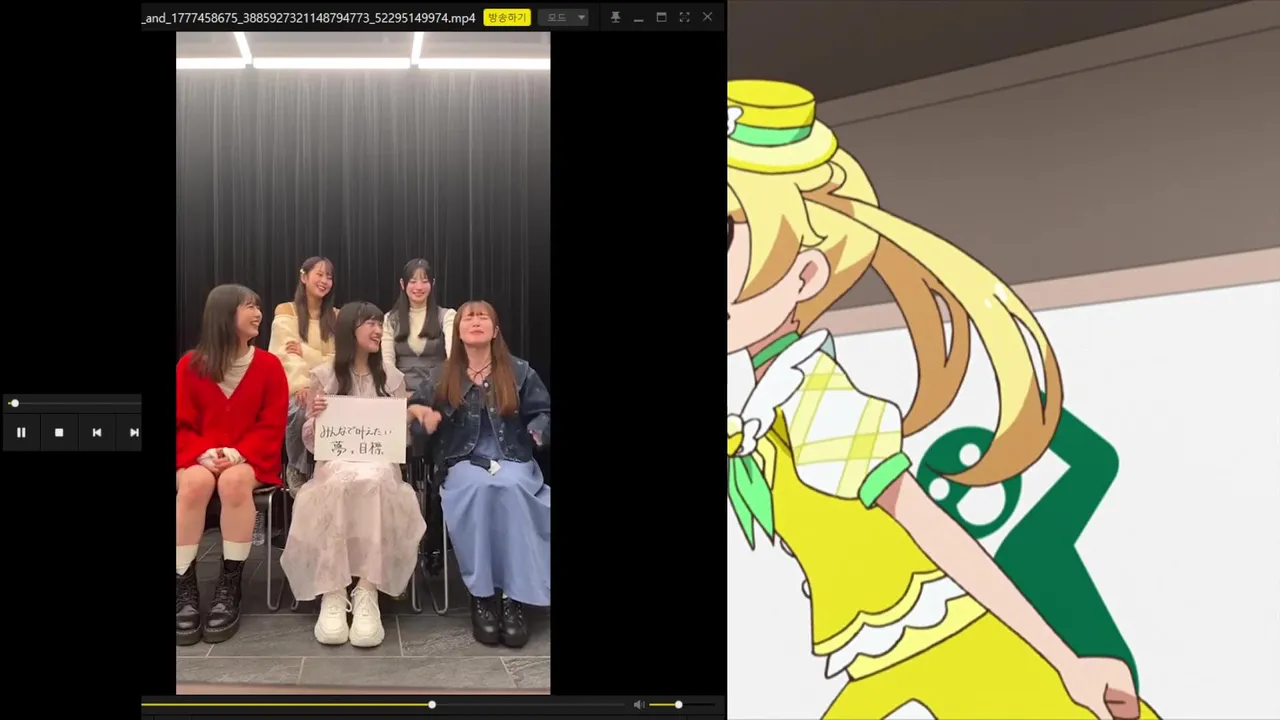Viewport: 1280px width, 720px height.
Task: Open the 모드 mode dropdown
Action: [x=563, y=17]
